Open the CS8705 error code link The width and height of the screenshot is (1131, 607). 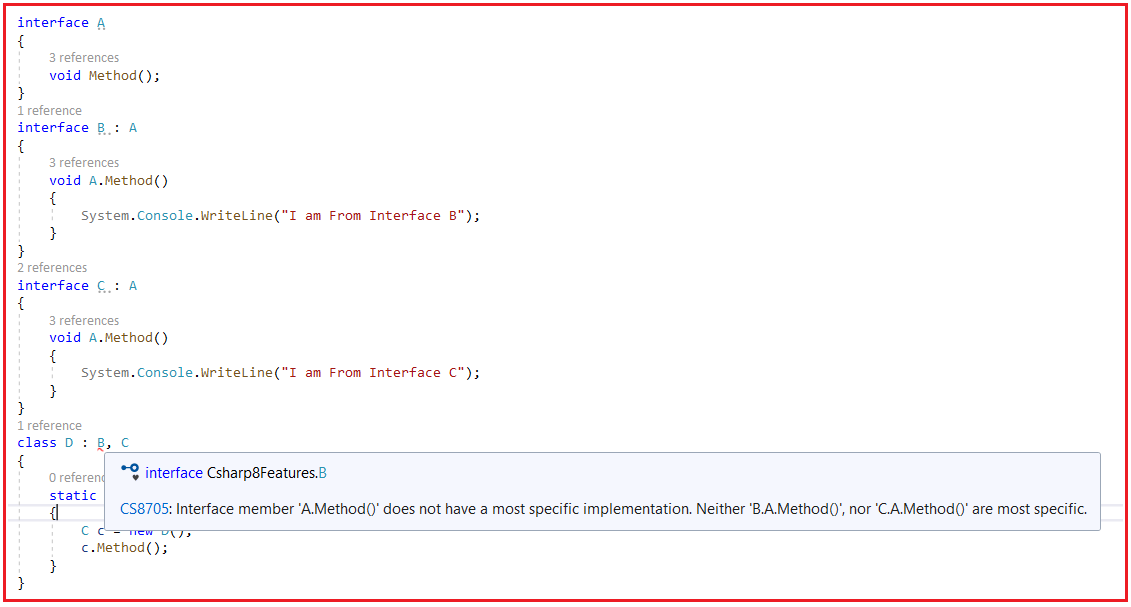pos(144,509)
